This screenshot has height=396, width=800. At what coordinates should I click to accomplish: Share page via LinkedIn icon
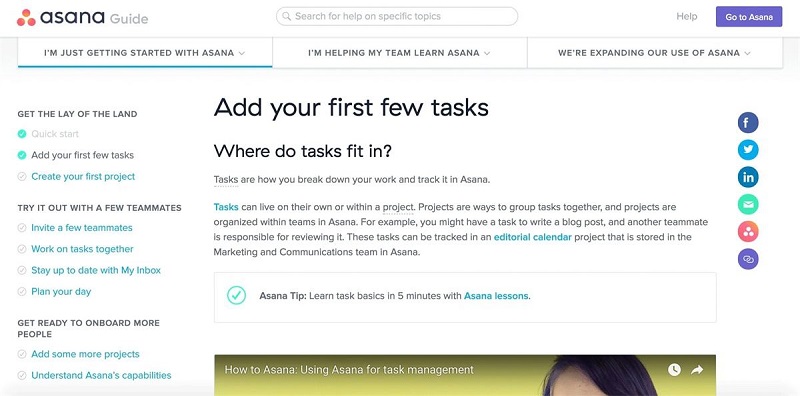(x=748, y=177)
